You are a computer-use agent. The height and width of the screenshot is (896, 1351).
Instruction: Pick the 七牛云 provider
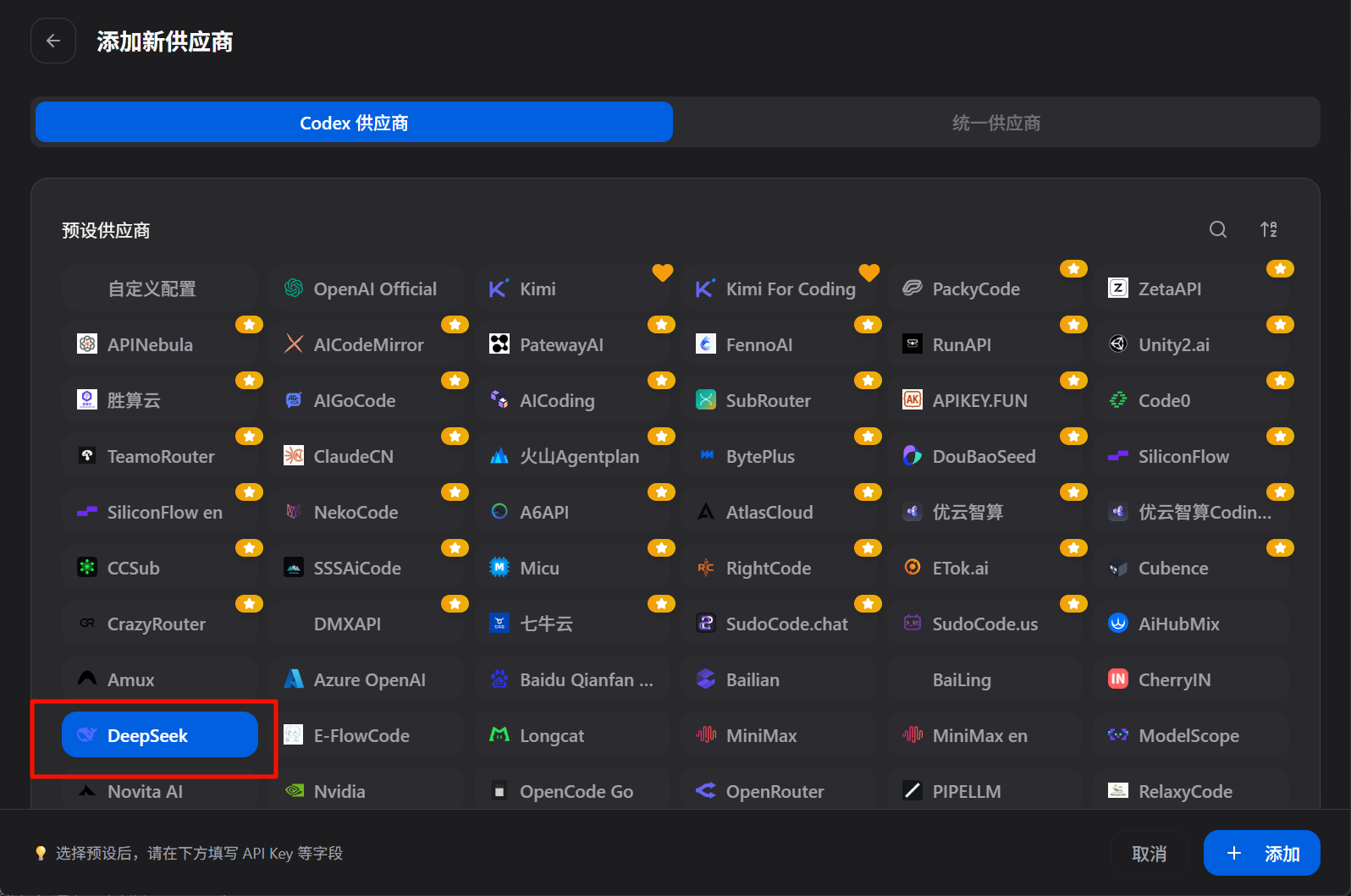click(x=572, y=624)
